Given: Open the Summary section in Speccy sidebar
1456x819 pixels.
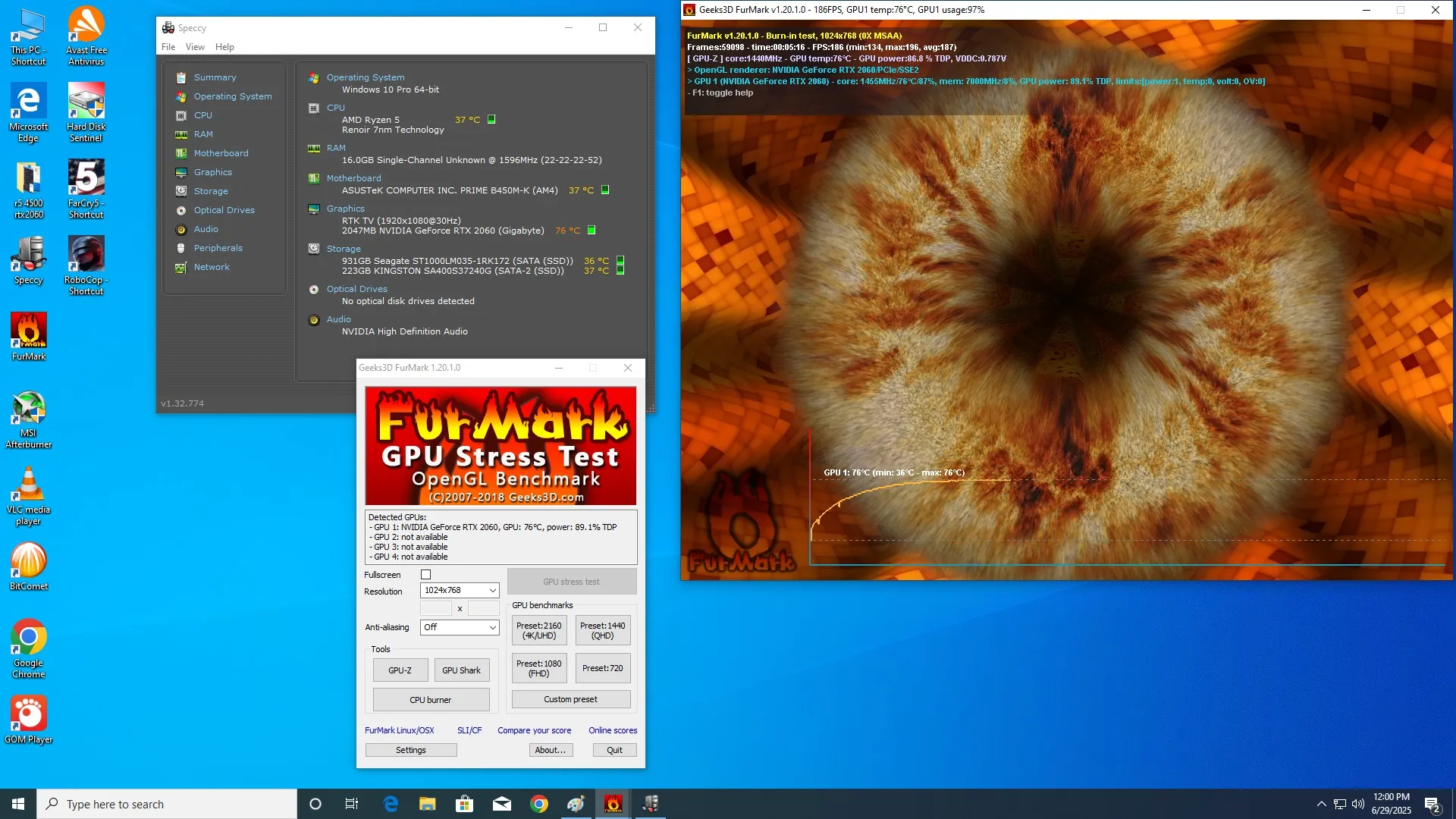Looking at the screenshot, I should click(215, 77).
